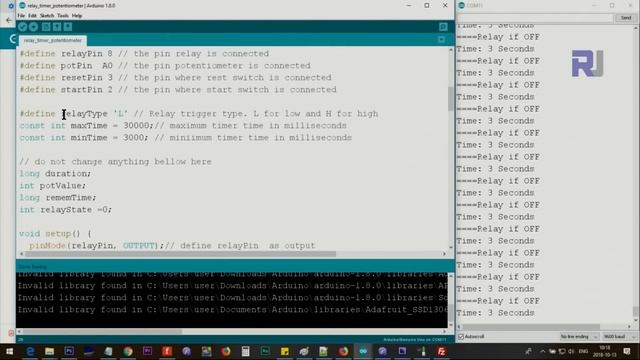Click the 'int potValue;' line
Image resolution: width=640 pixels, height=360 pixels.
click(53, 186)
